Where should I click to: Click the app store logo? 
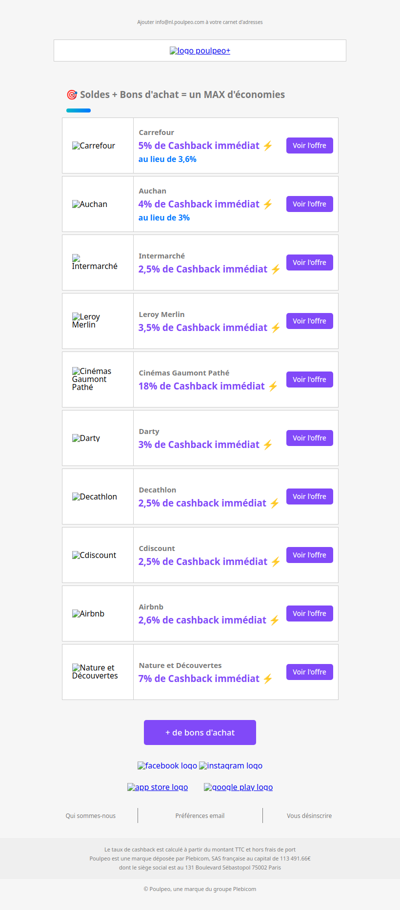pyautogui.click(x=157, y=787)
